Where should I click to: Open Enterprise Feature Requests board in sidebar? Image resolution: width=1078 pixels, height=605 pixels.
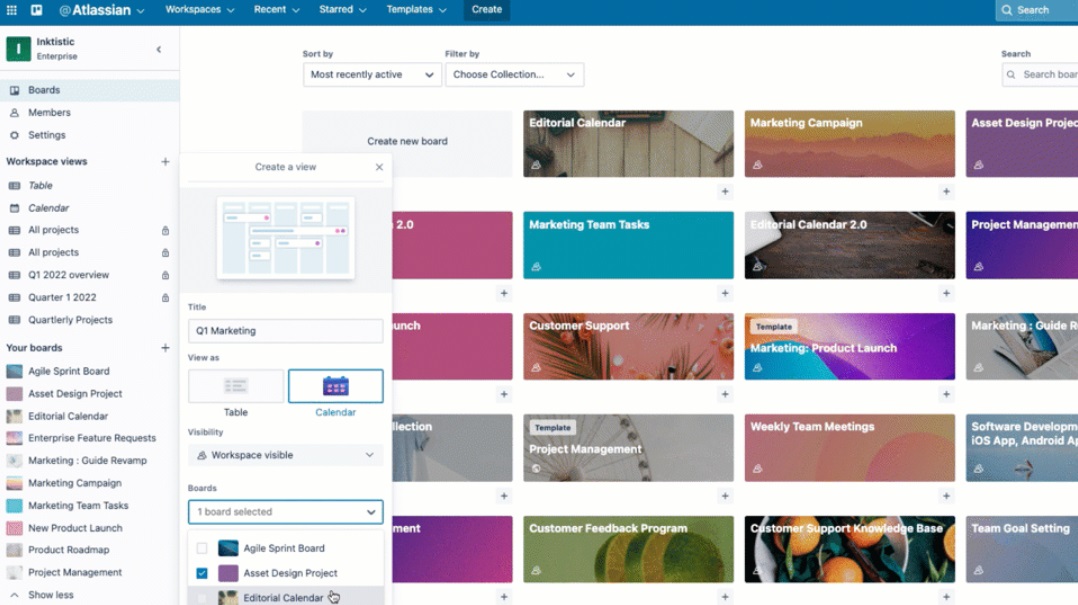point(89,438)
